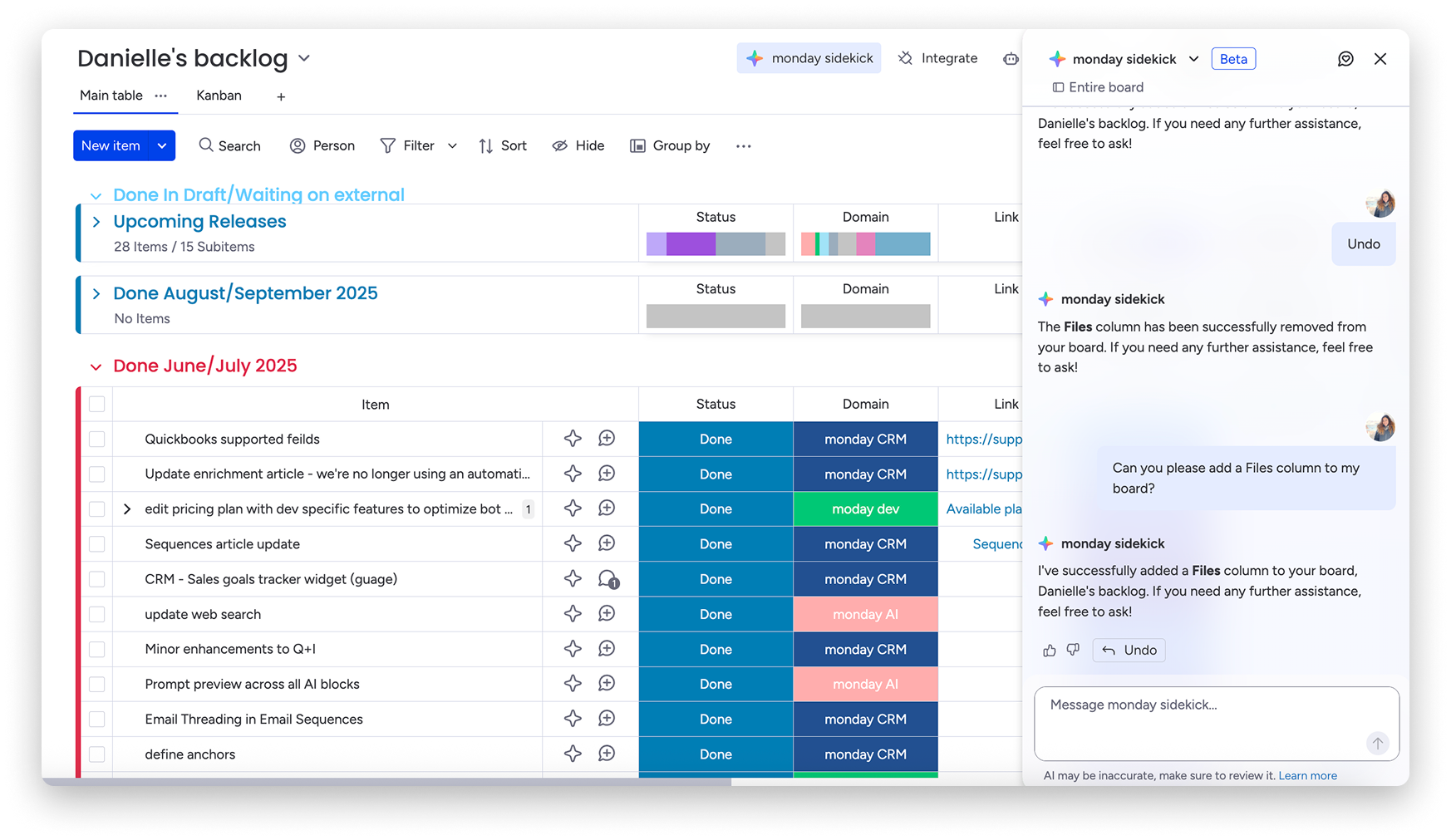Open updates for define anchors

click(x=607, y=754)
